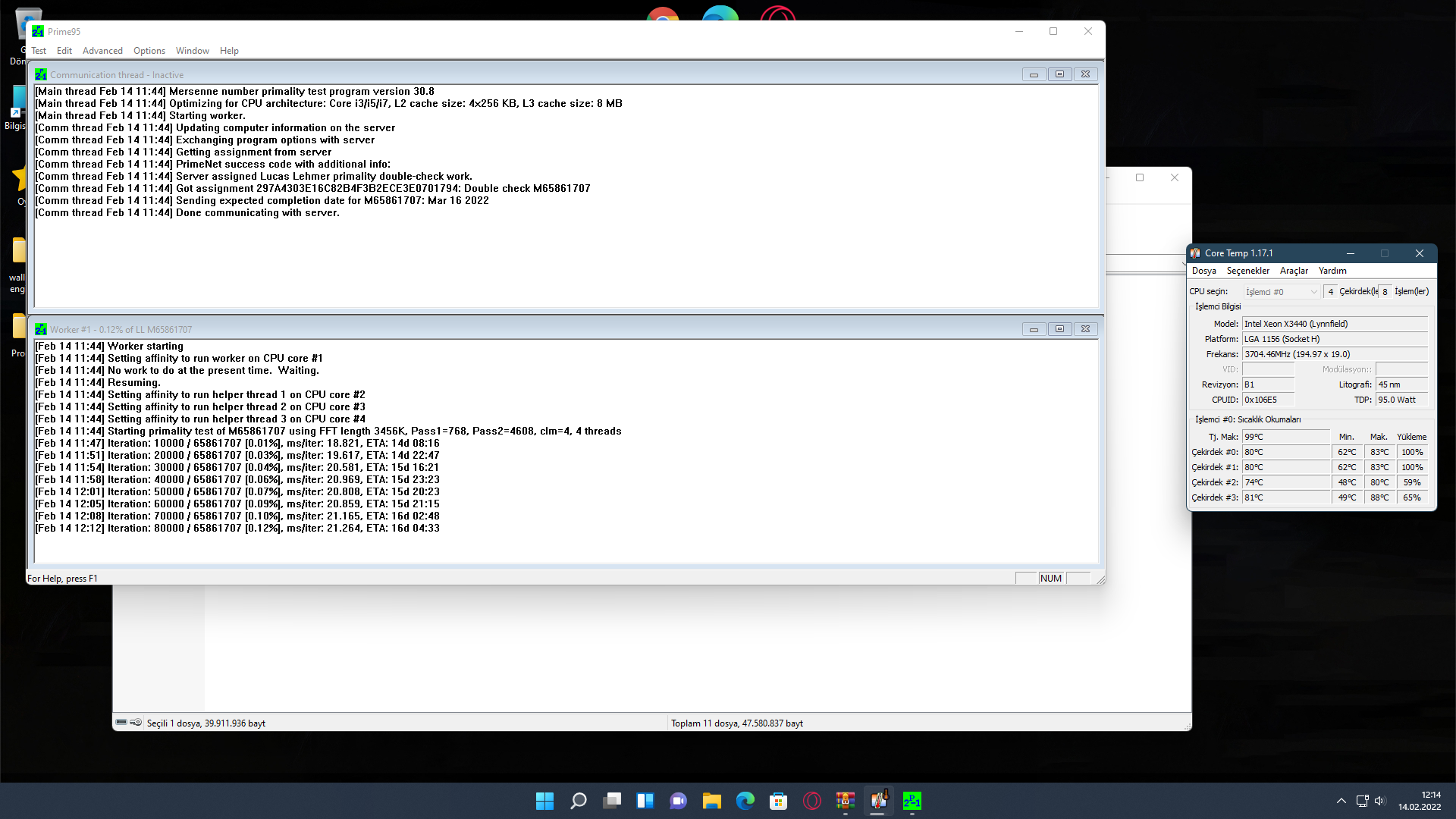Open WinRAR from the taskbar
Viewport: 1456px width, 819px height.
(845, 801)
